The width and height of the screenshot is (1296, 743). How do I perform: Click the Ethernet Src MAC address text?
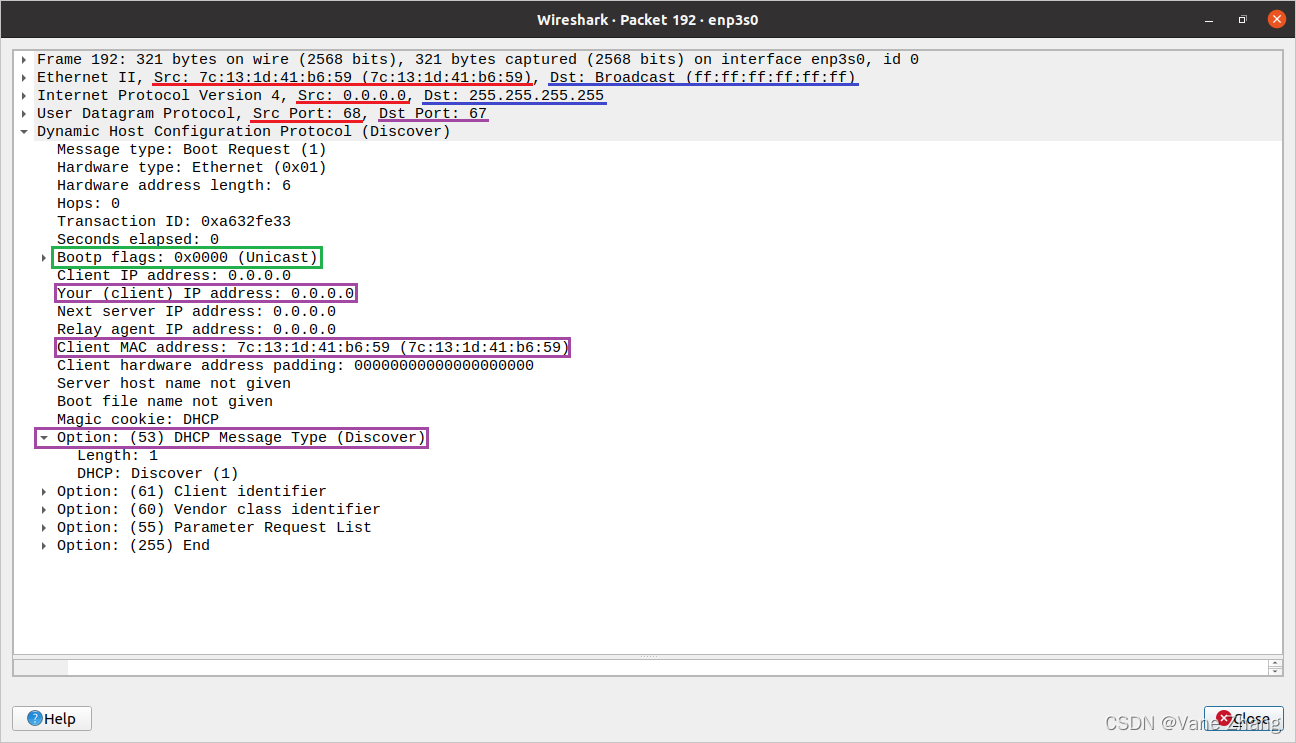342,78
